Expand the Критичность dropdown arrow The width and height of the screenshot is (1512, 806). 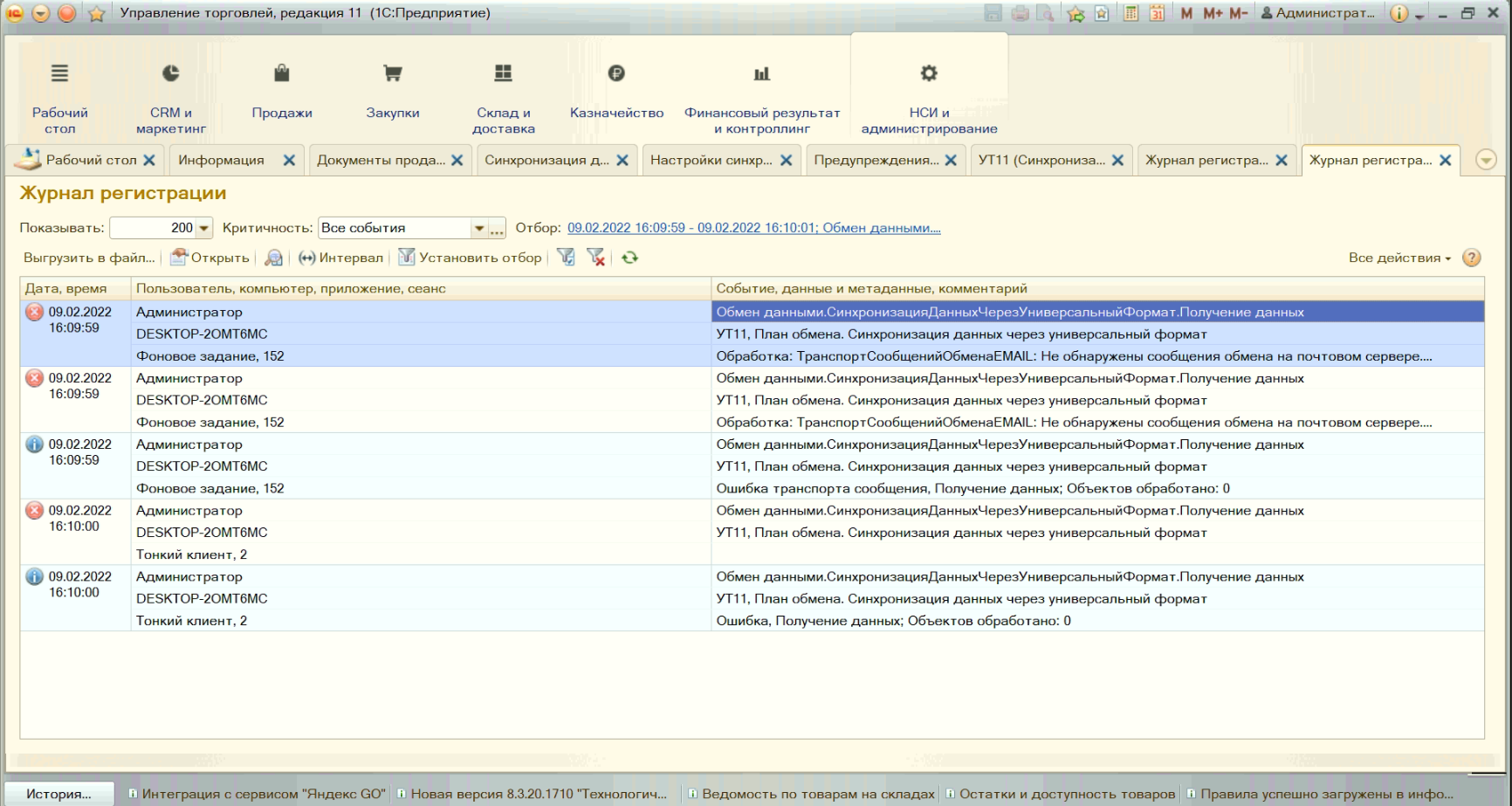[x=478, y=228]
